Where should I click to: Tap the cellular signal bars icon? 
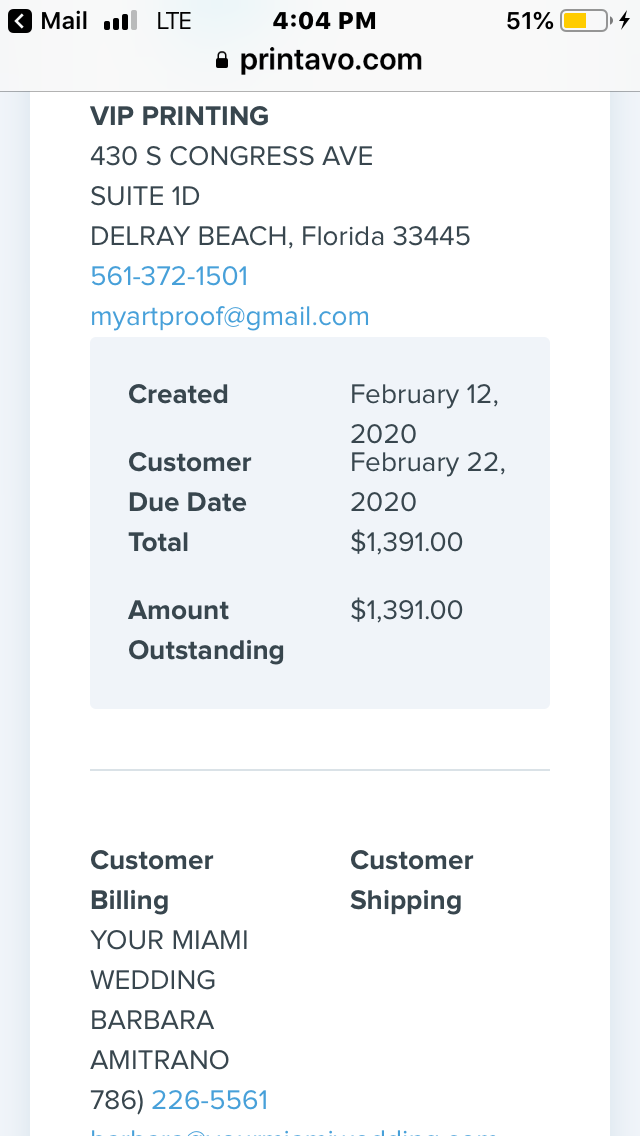[120, 22]
